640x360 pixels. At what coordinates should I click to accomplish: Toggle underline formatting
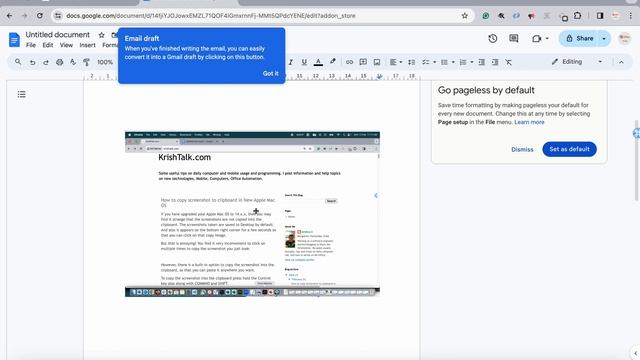click(304, 62)
